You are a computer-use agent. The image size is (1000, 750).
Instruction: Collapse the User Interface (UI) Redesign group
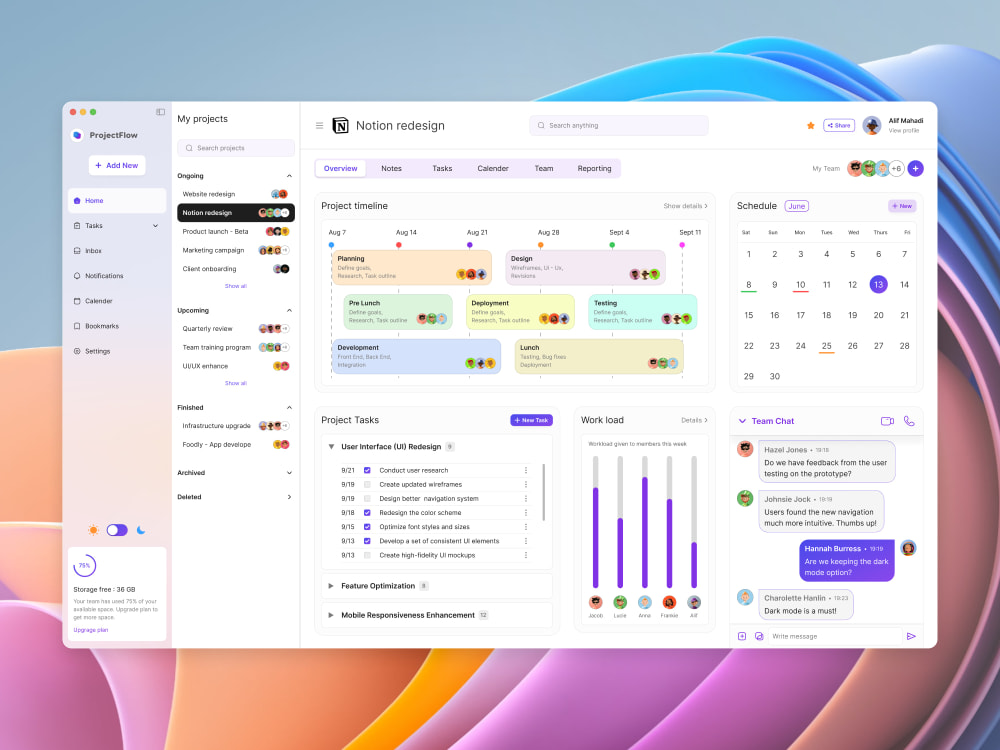(x=331, y=446)
